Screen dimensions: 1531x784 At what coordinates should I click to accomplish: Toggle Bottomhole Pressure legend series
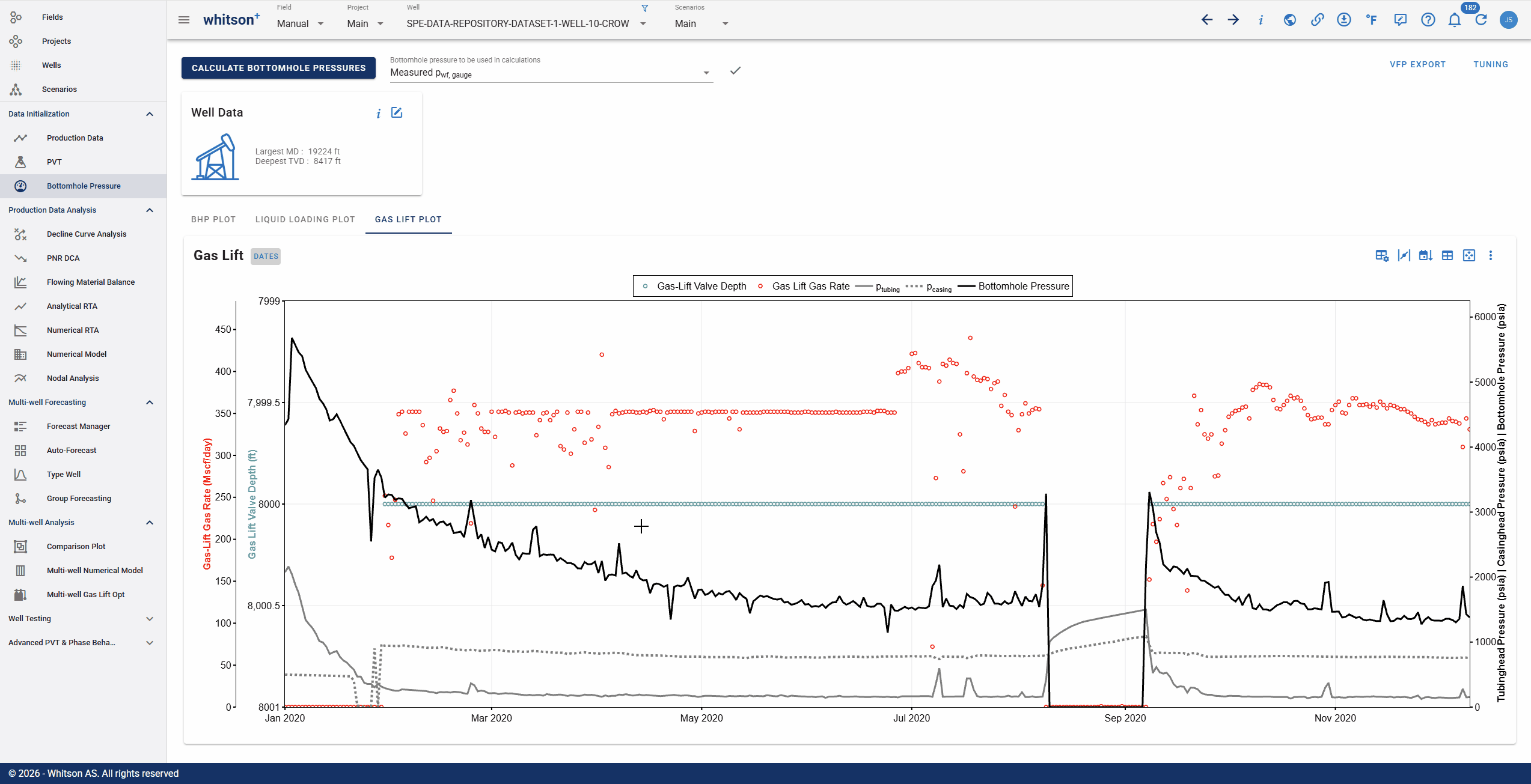tap(1014, 287)
